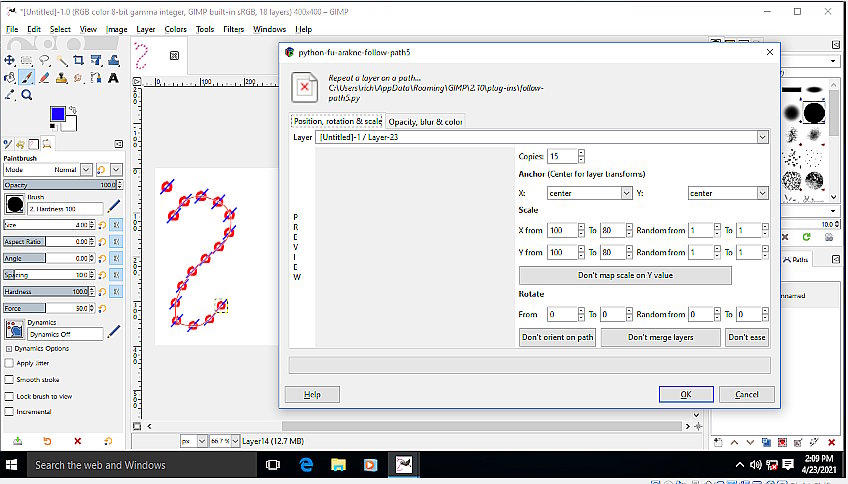
Task: Expand the Dynamics Options section
Action: [9, 348]
